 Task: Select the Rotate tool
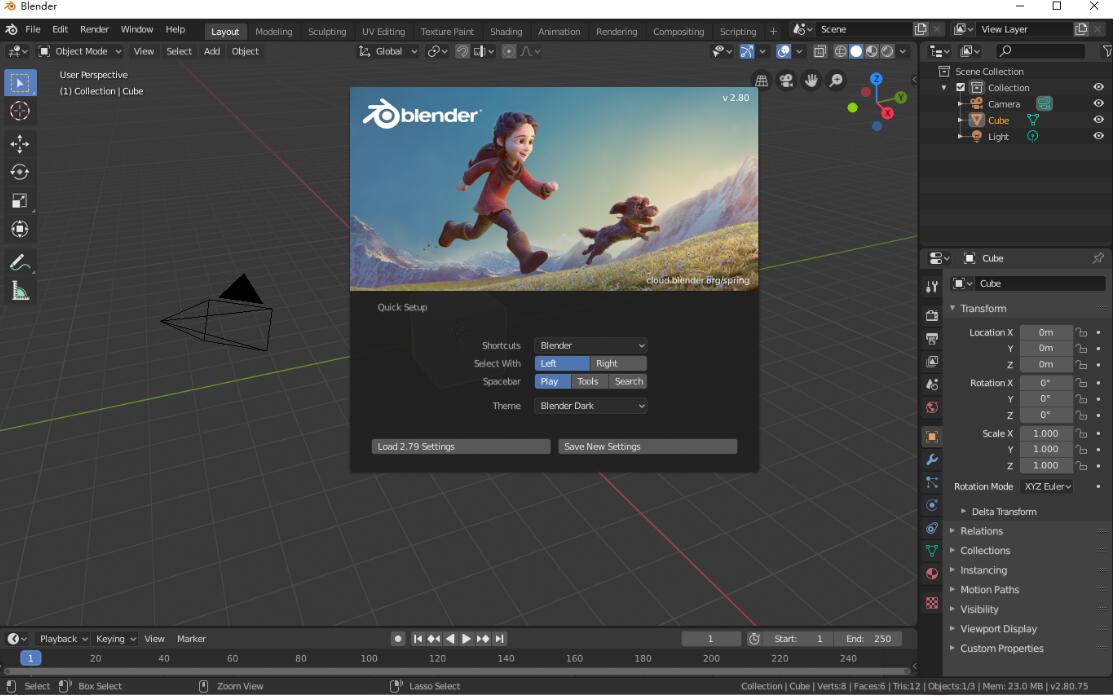[x=20, y=173]
